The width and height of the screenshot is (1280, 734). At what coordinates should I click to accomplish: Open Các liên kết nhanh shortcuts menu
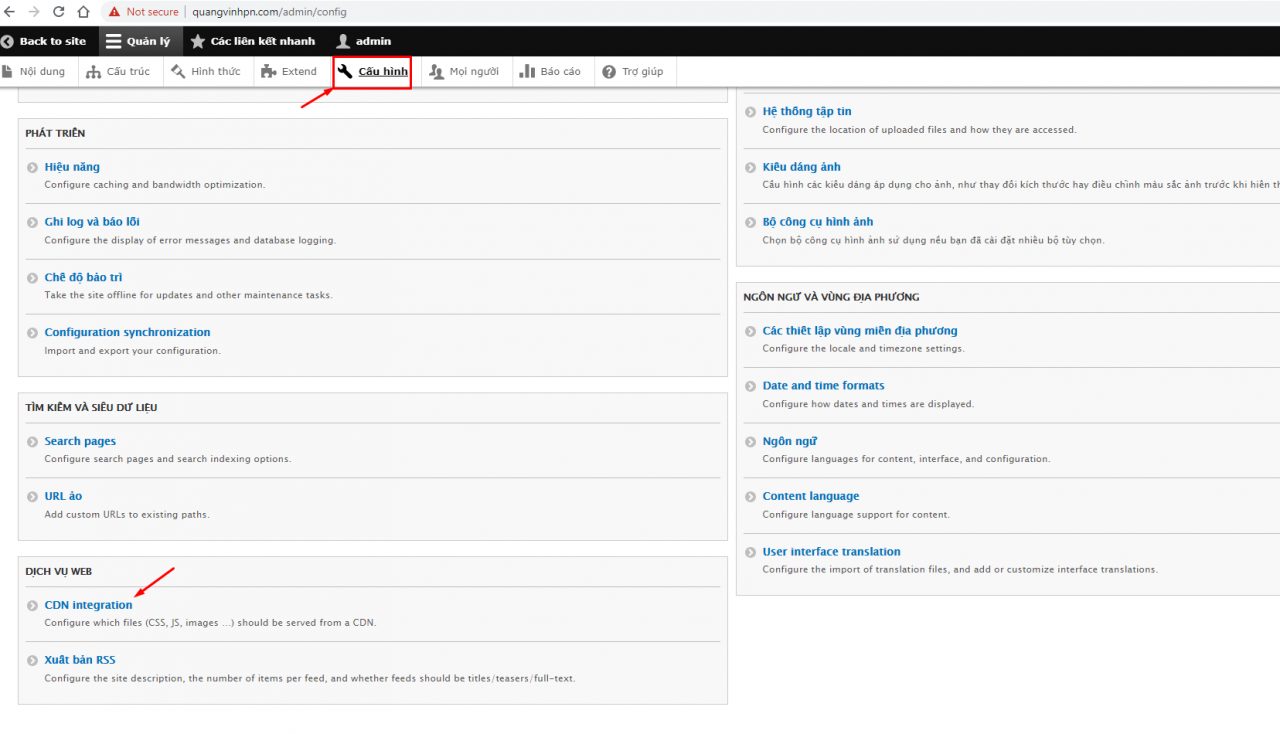point(252,41)
